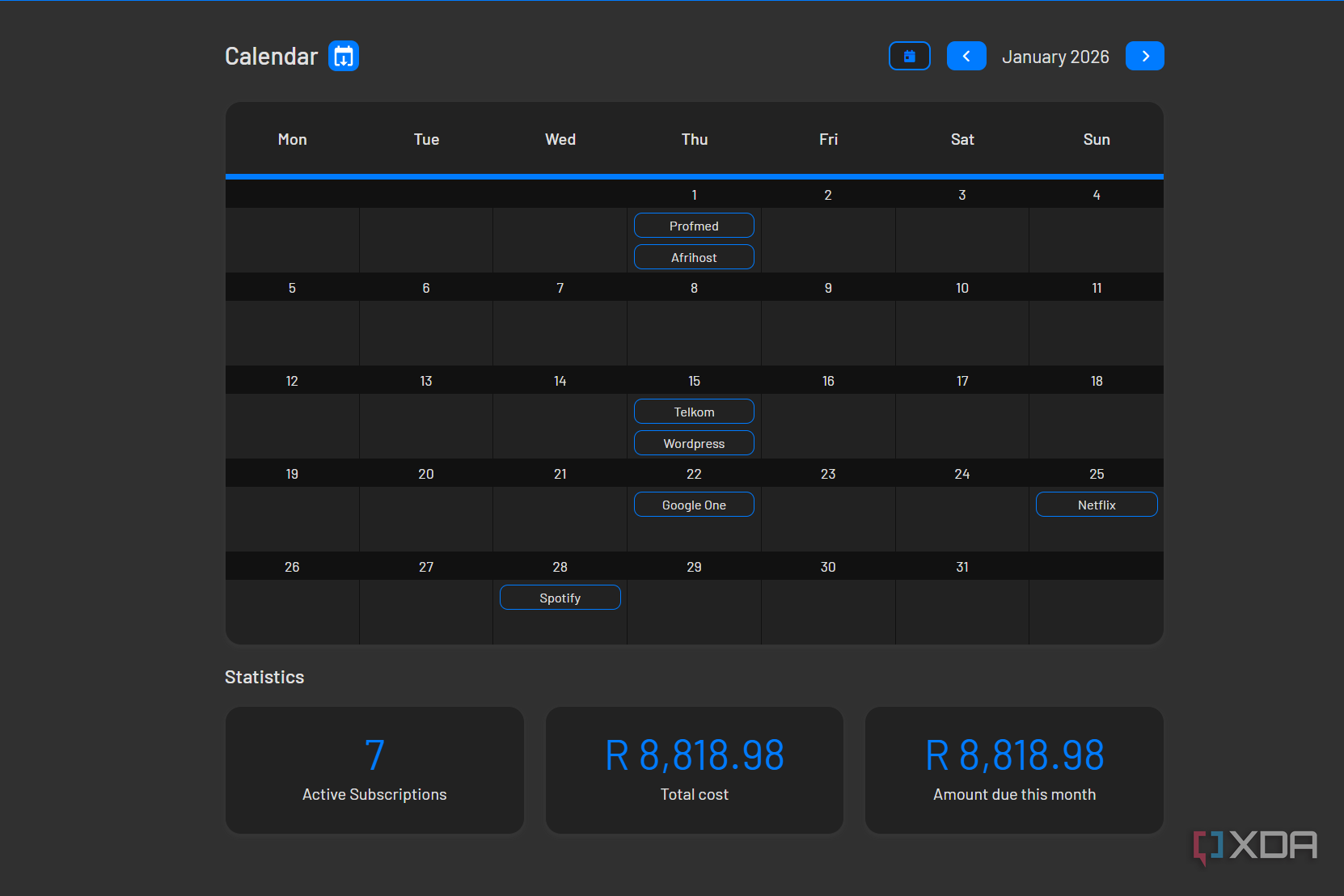Select day 19 in the calendar

pos(292,474)
